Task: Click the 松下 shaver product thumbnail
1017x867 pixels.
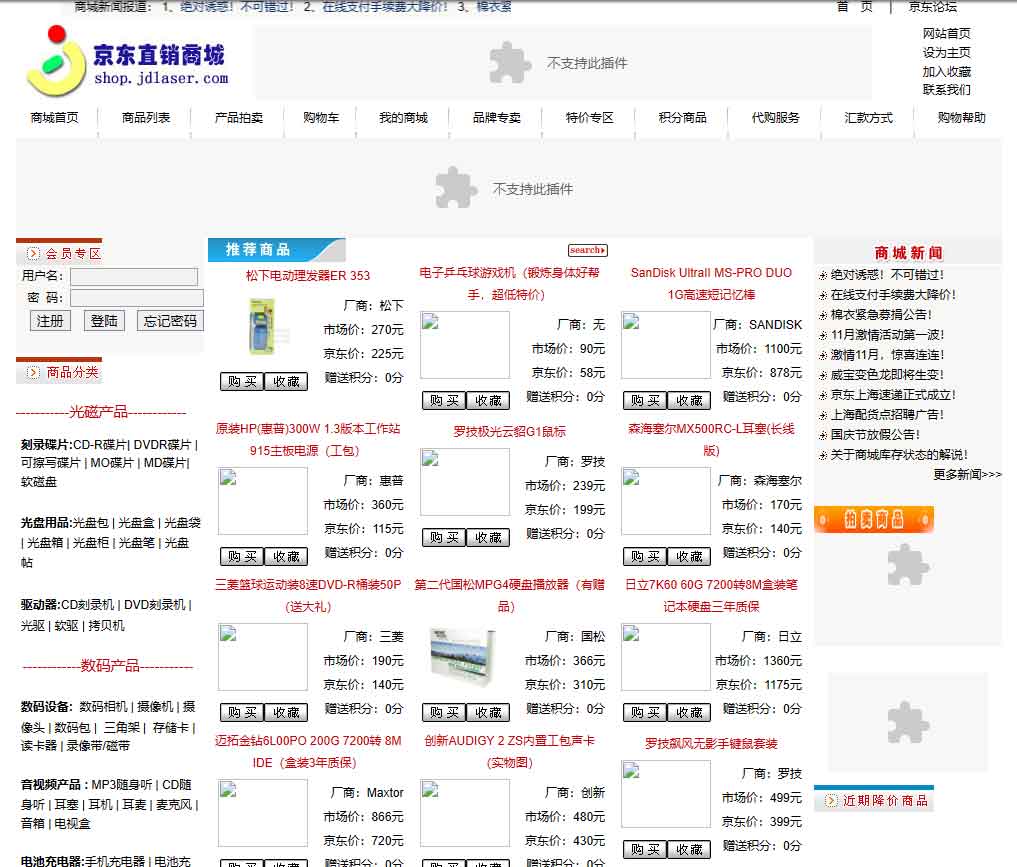Action: (x=261, y=327)
